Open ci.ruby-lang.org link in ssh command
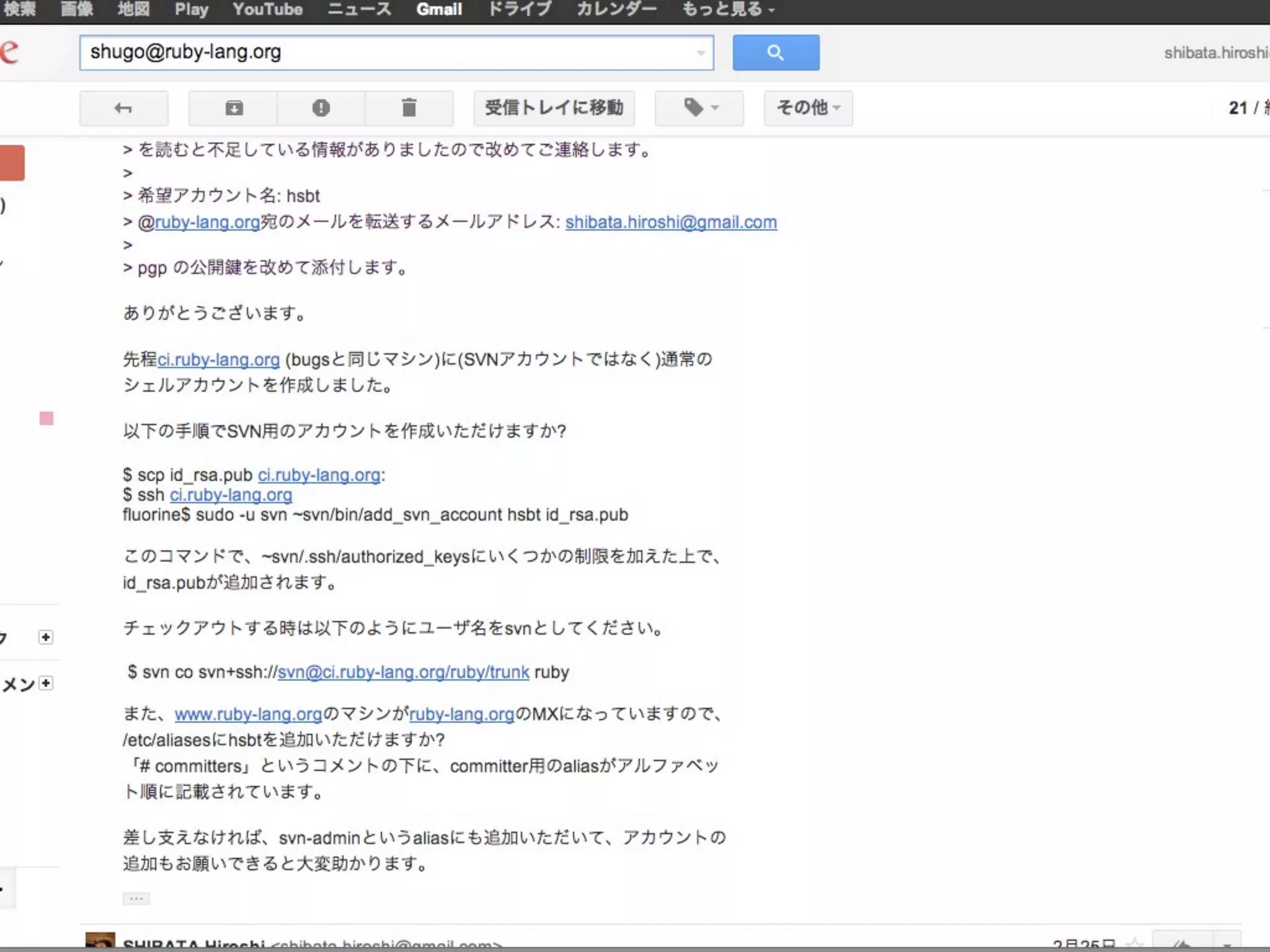The height and width of the screenshot is (952, 1270). coord(231,495)
